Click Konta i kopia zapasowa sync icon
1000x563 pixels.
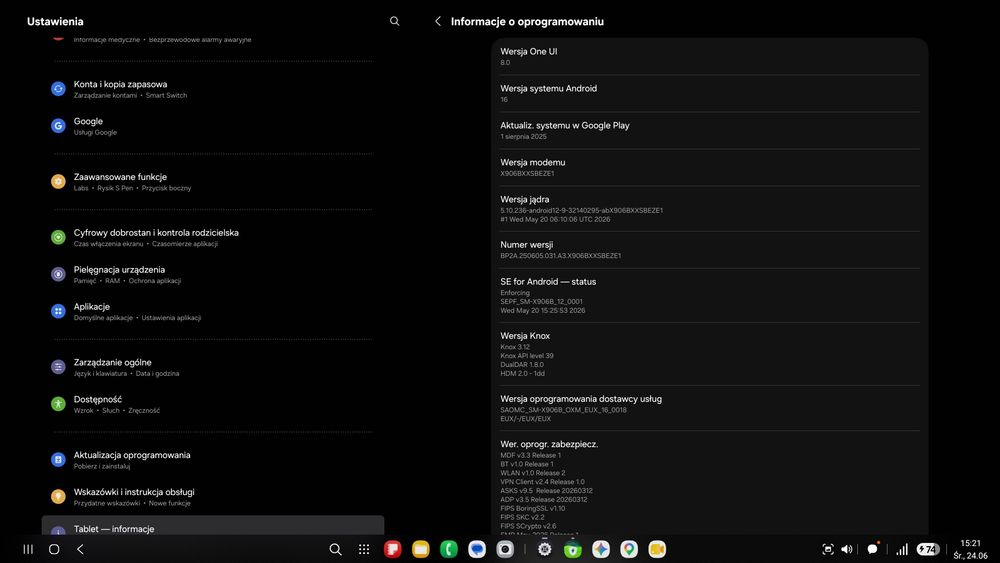58,89
